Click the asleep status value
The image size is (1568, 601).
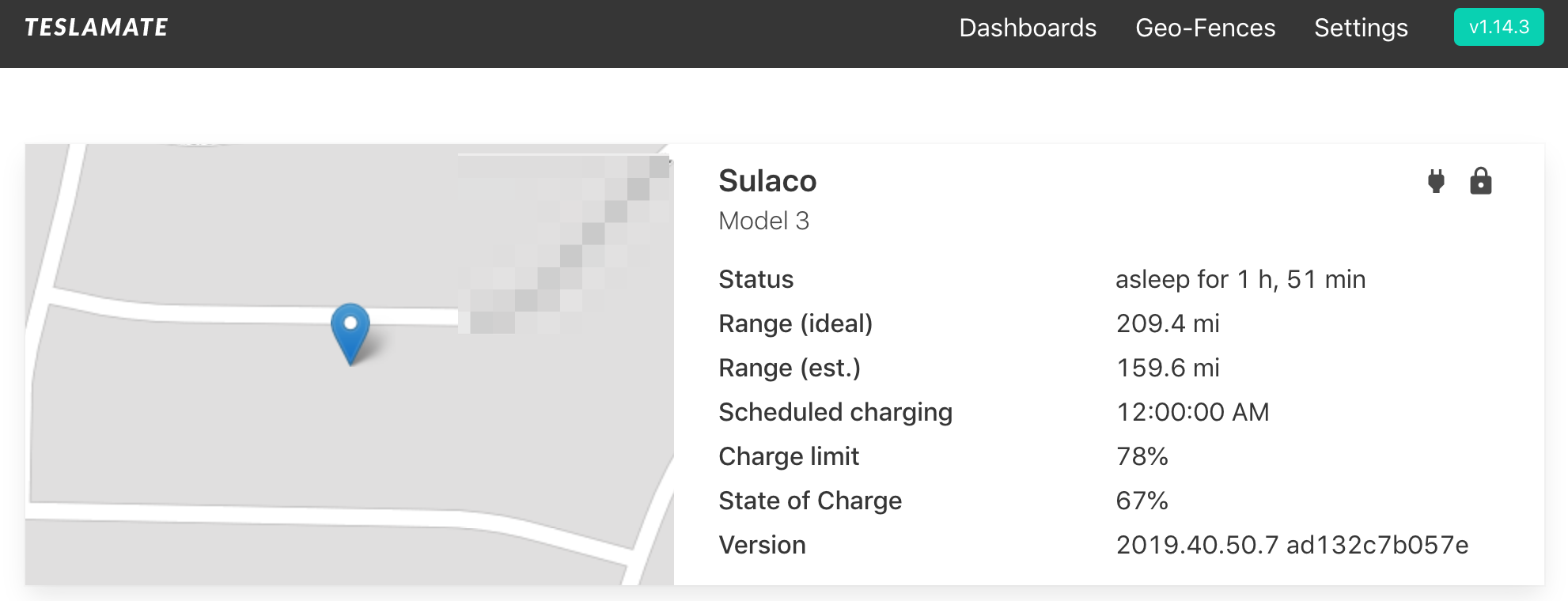click(x=1240, y=279)
